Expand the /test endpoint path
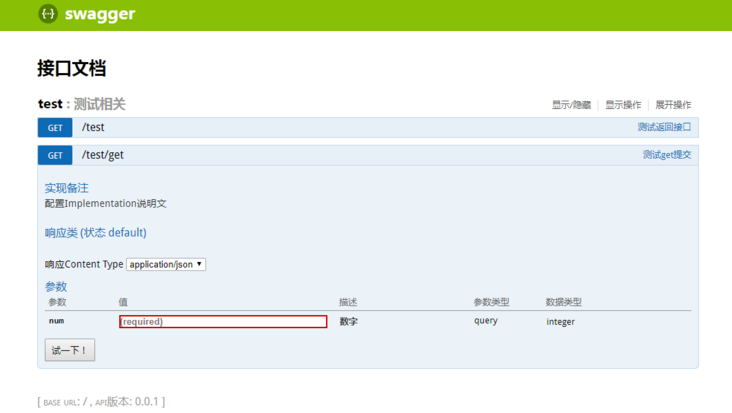The width and height of the screenshot is (732, 413). 93,127
